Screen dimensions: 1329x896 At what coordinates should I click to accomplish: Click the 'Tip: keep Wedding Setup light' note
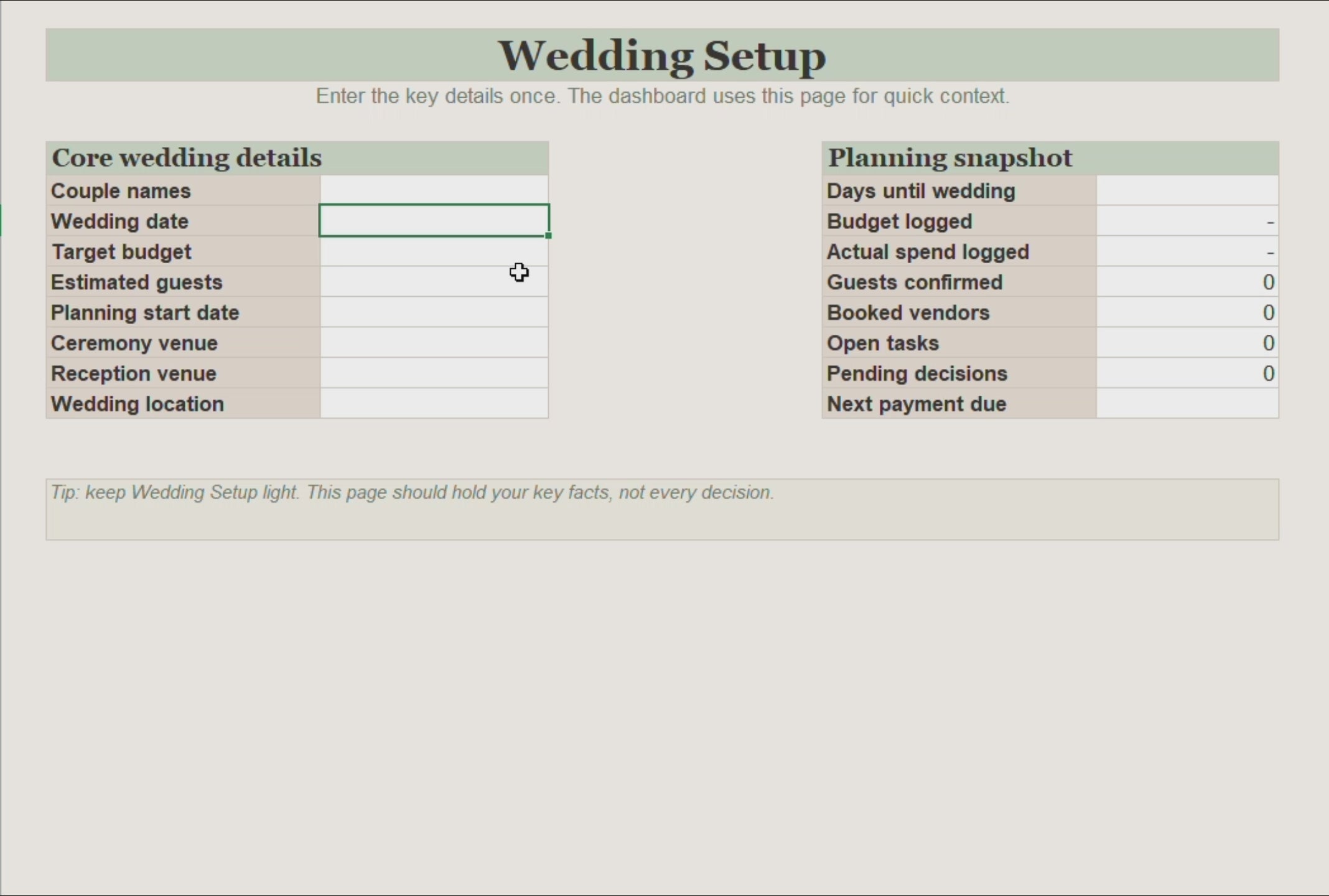(x=662, y=509)
